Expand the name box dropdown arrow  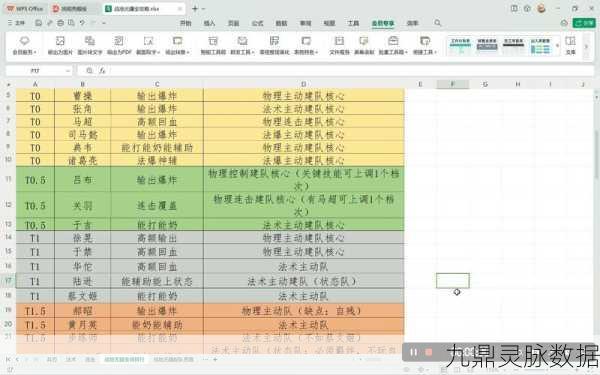(x=67, y=71)
